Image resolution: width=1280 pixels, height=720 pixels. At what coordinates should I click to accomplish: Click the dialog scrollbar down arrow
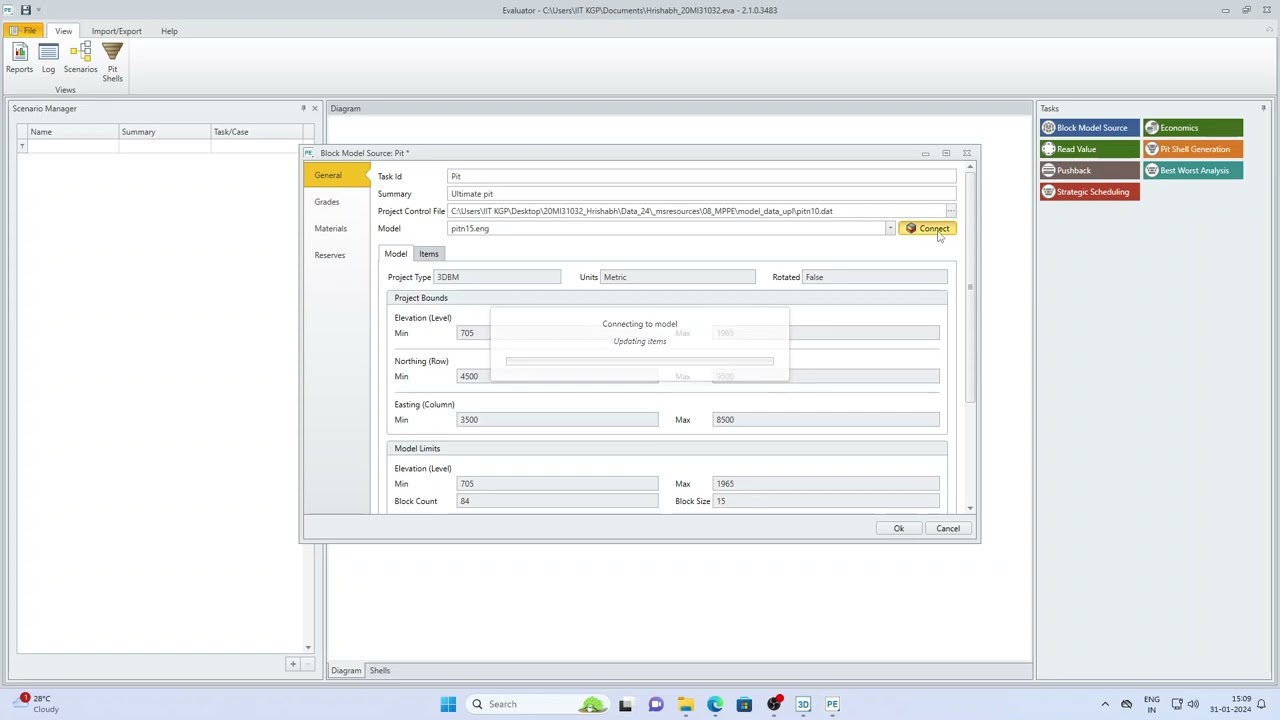(x=970, y=508)
